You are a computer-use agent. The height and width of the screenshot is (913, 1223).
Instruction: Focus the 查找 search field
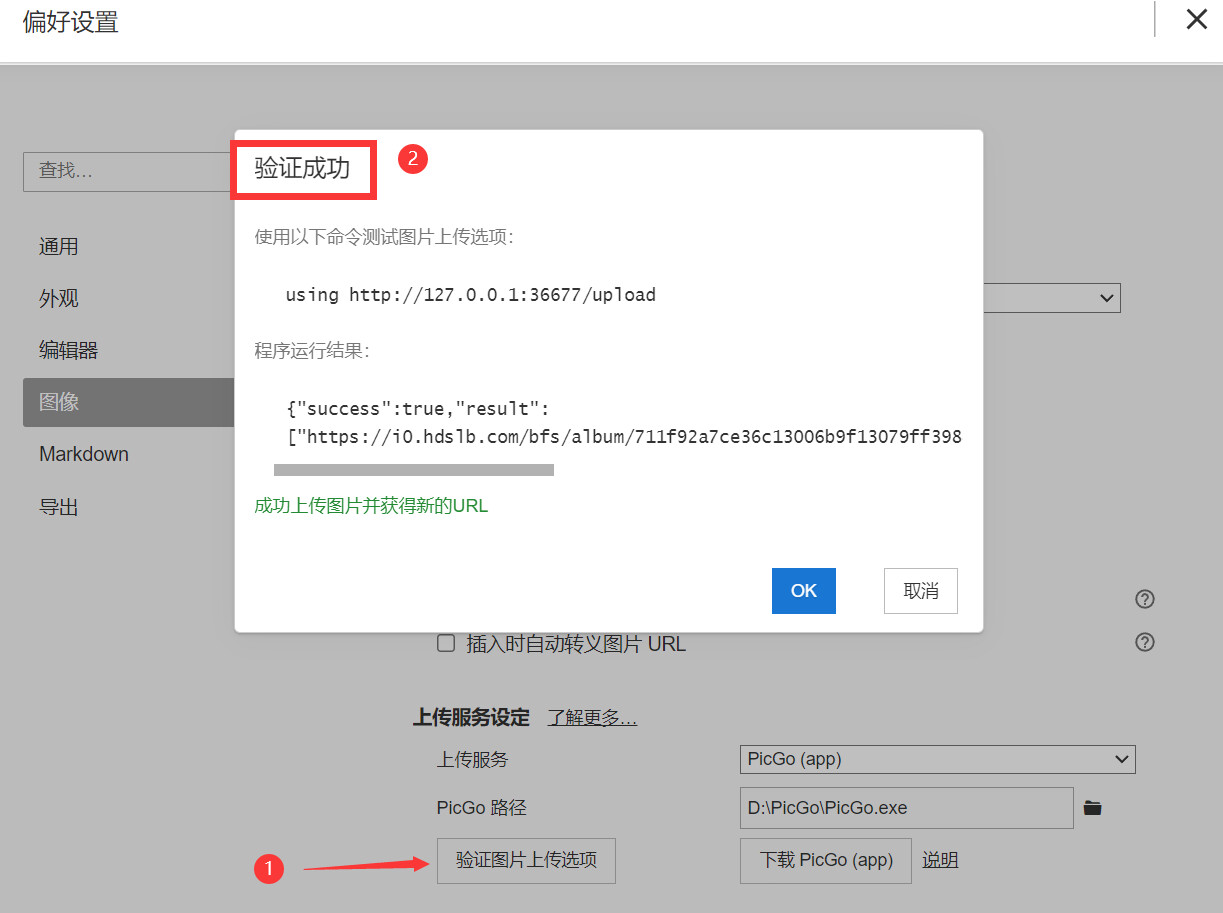[129, 171]
